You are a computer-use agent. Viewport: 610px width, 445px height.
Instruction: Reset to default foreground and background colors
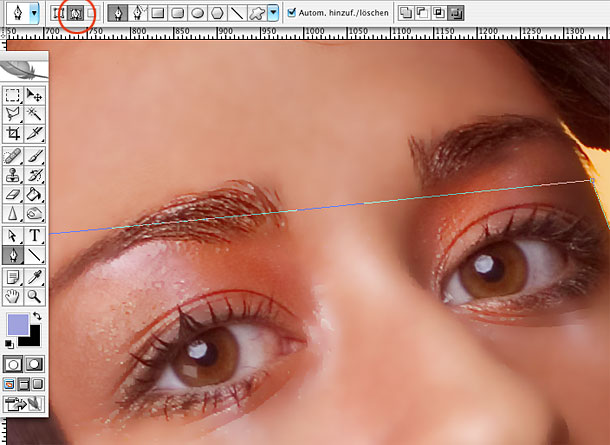click(9, 344)
